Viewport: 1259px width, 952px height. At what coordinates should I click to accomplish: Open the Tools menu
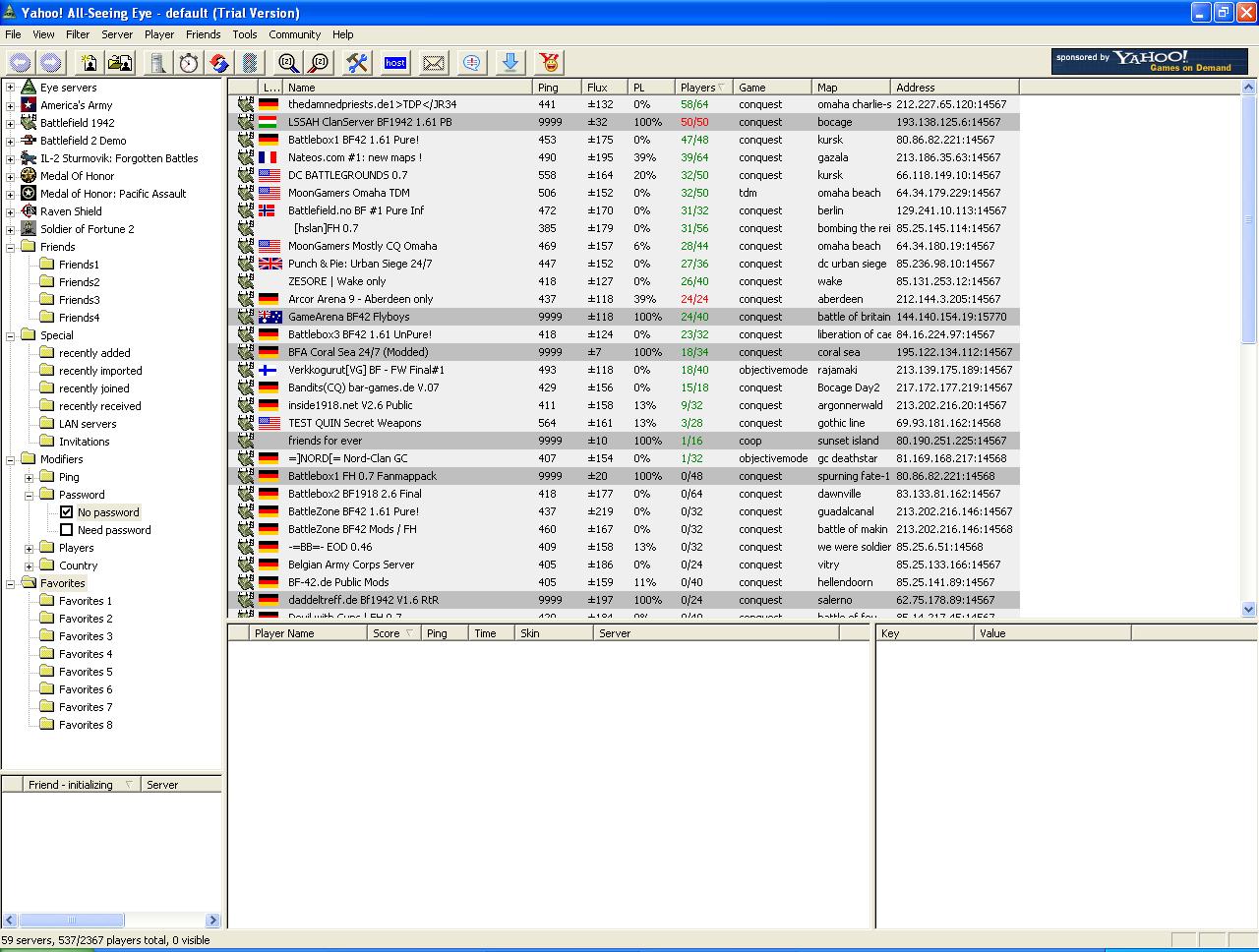click(x=245, y=34)
